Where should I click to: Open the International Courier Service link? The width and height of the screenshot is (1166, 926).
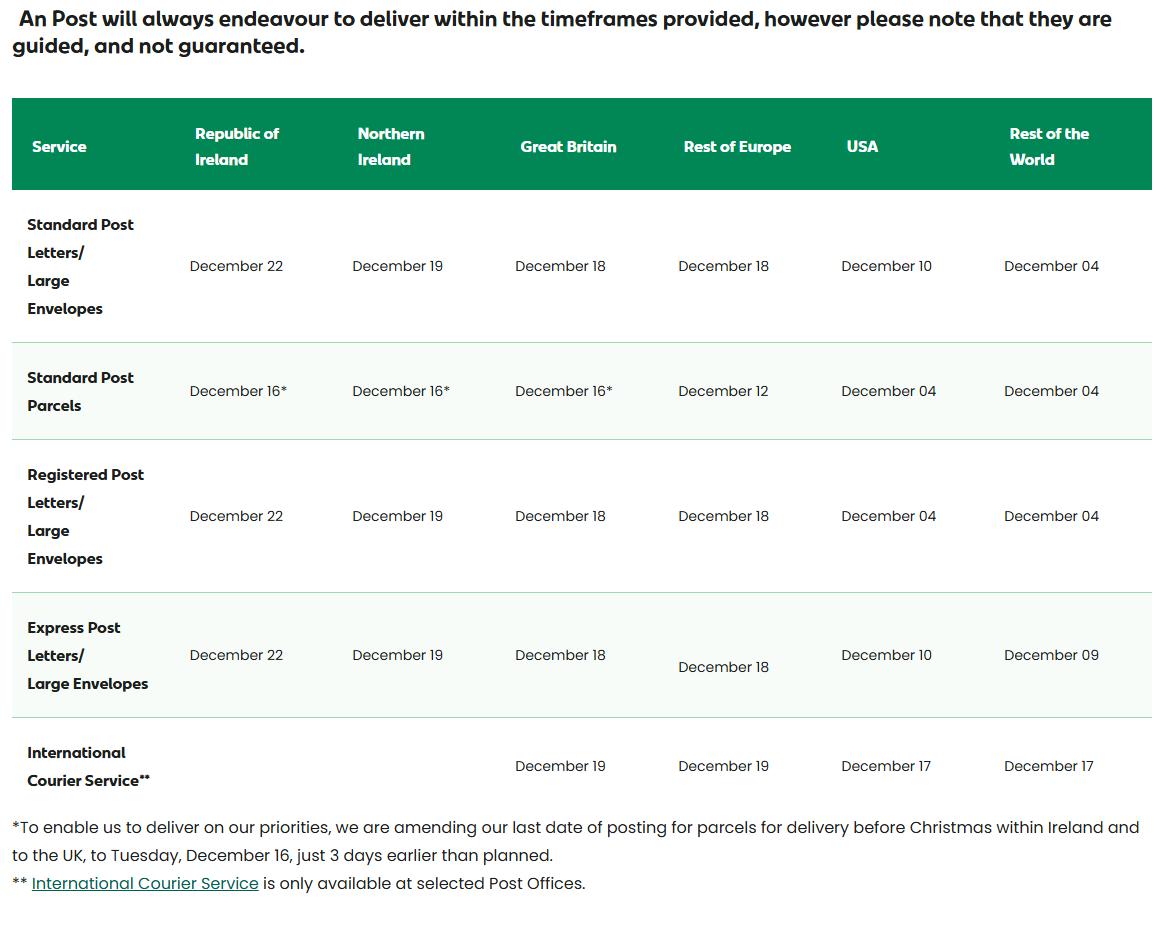pyautogui.click(x=145, y=884)
